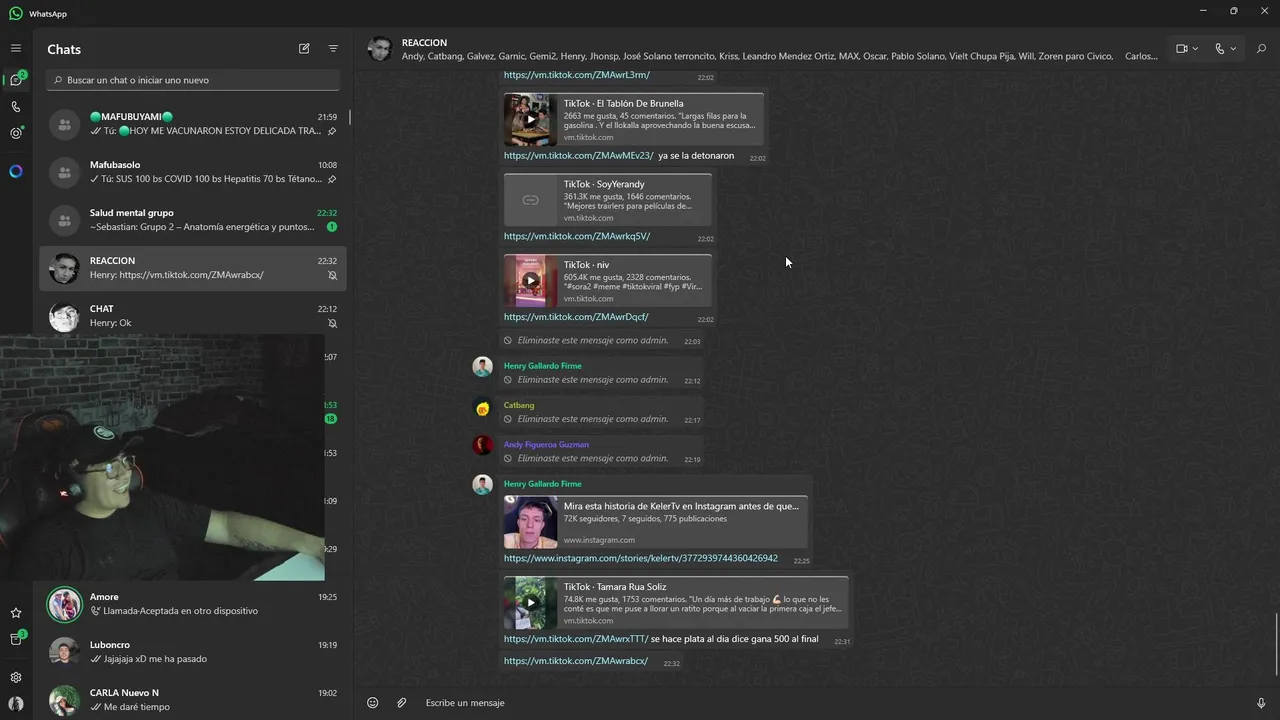Open Amore contact avatar
The image size is (1280, 720).
[x=65, y=604]
